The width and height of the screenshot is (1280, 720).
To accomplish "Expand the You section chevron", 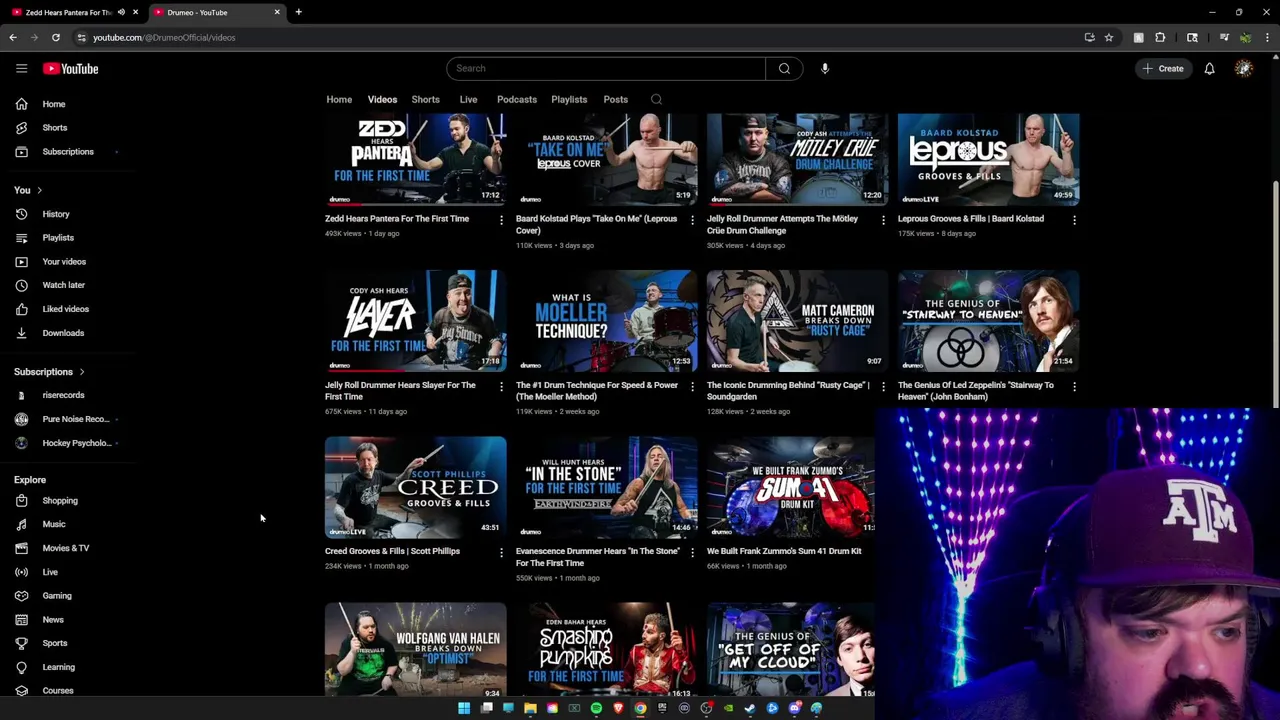I will click(x=39, y=190).
